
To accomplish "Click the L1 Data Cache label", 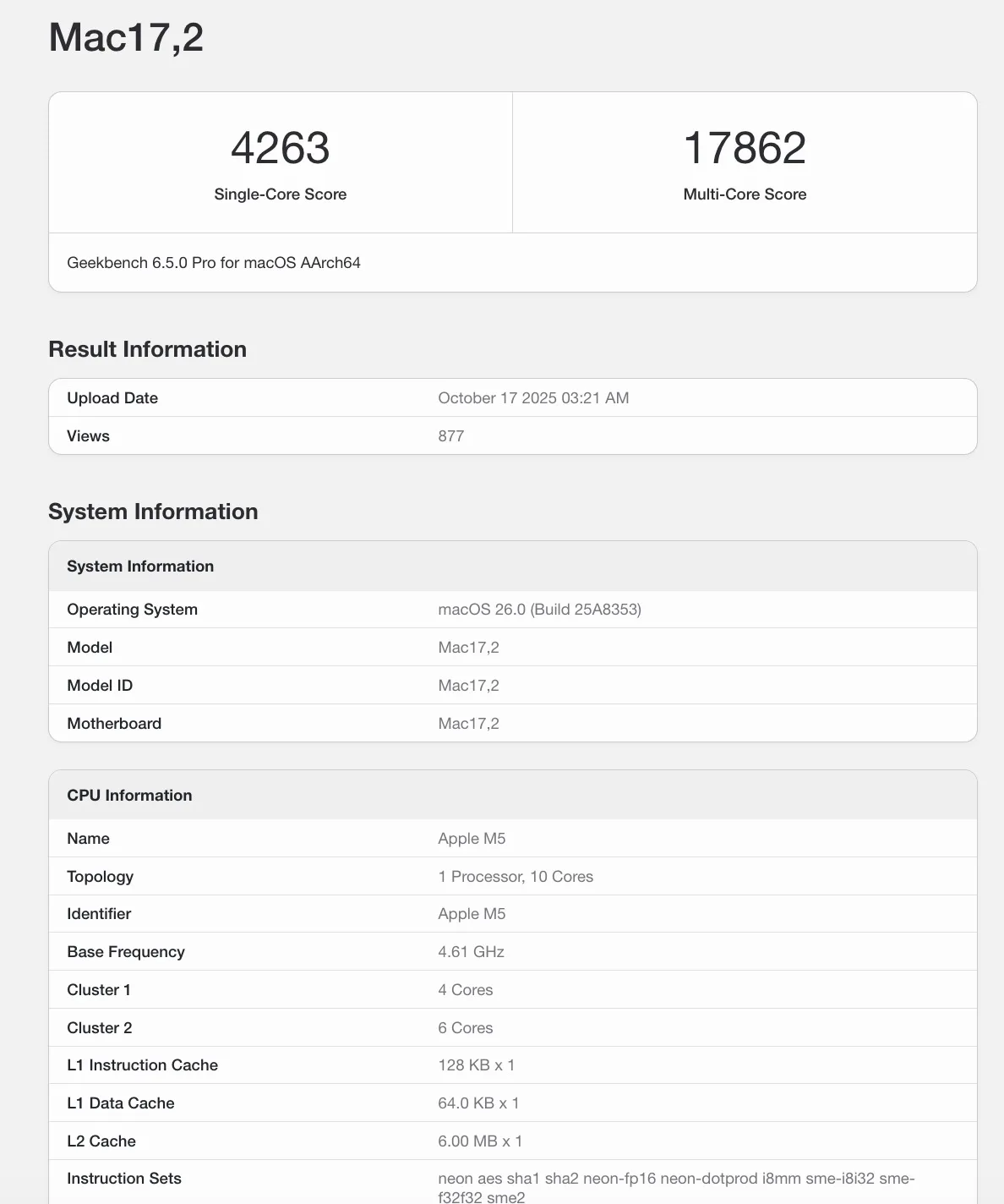I will coord(121,1103).
